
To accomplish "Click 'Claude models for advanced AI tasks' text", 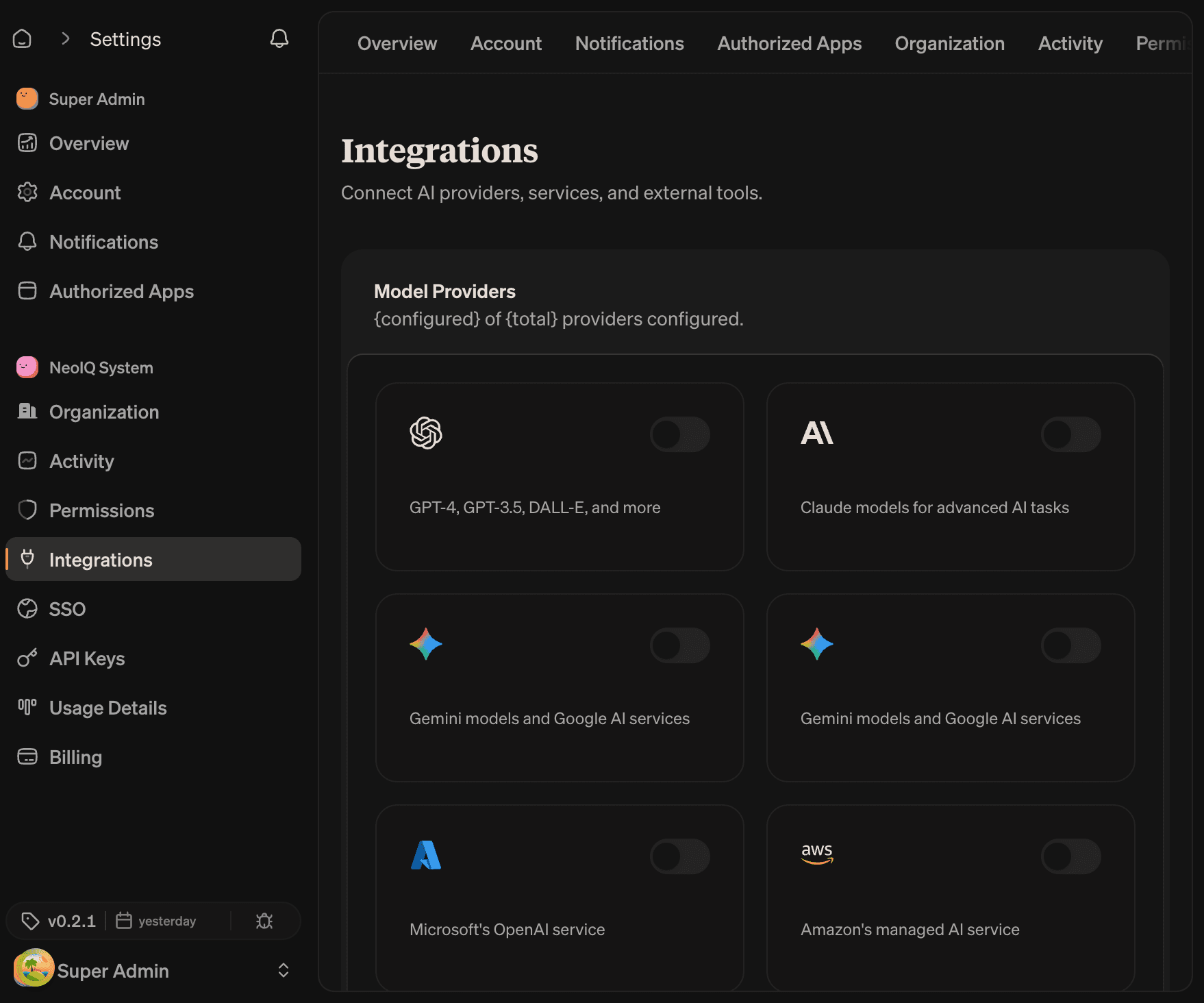I will [x=935, y=508].
